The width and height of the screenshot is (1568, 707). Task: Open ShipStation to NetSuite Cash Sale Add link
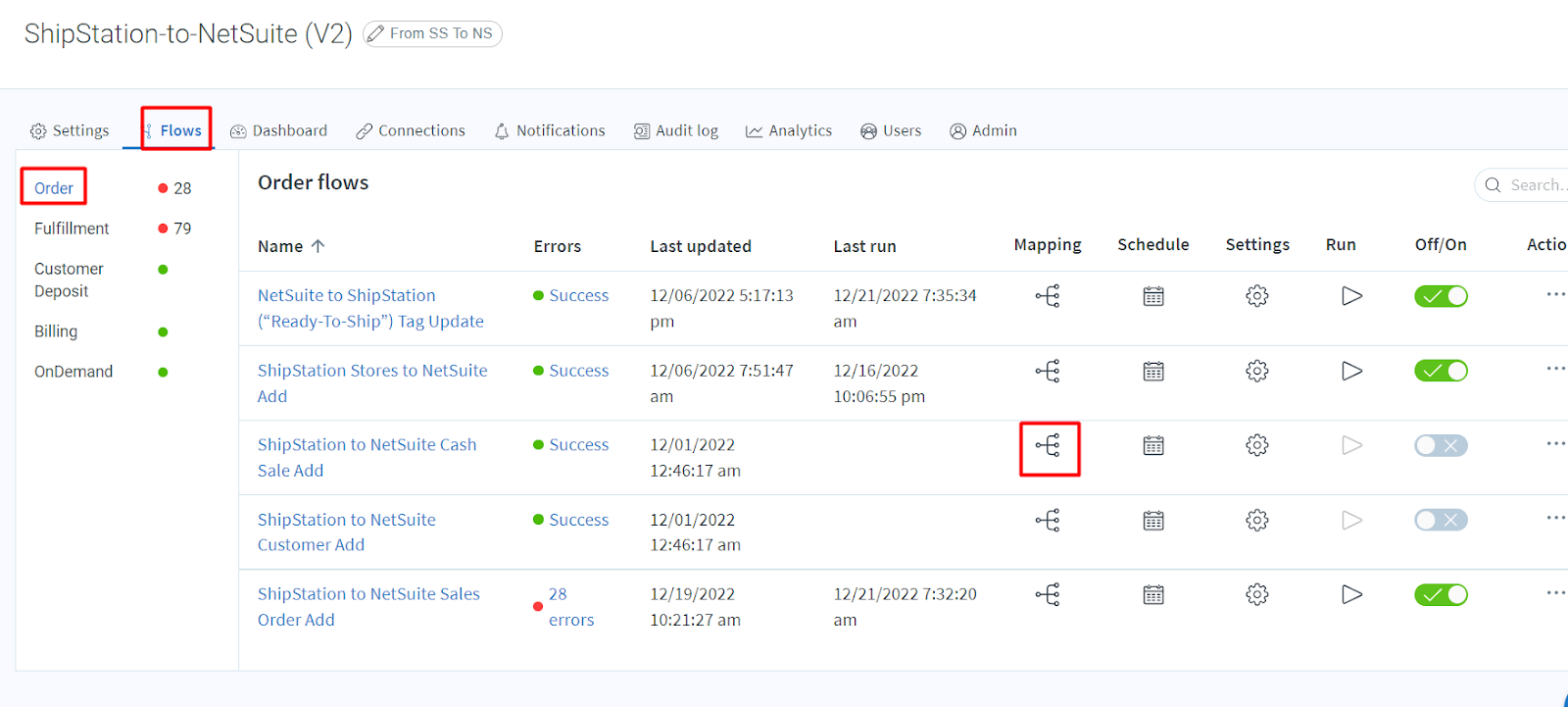pos(367,458)
